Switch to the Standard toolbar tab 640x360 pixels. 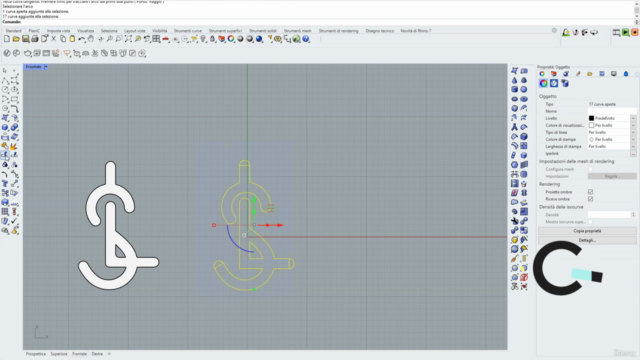tap(13, 31)
